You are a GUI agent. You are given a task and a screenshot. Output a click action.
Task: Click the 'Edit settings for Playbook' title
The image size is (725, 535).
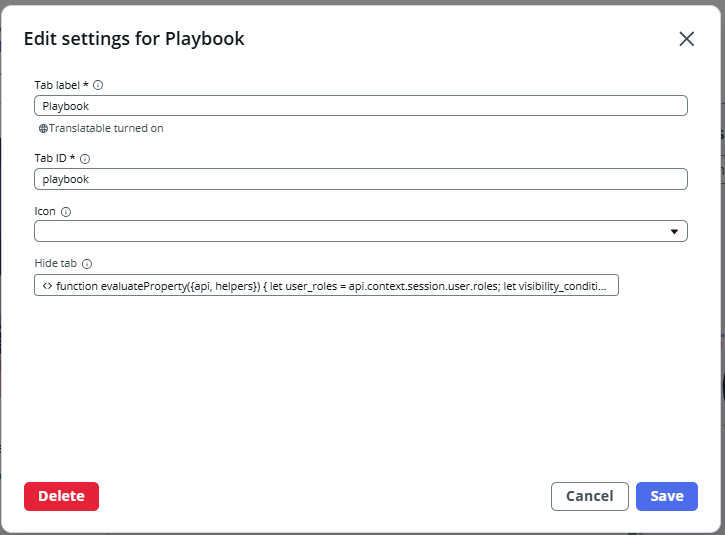coord(134,39)
